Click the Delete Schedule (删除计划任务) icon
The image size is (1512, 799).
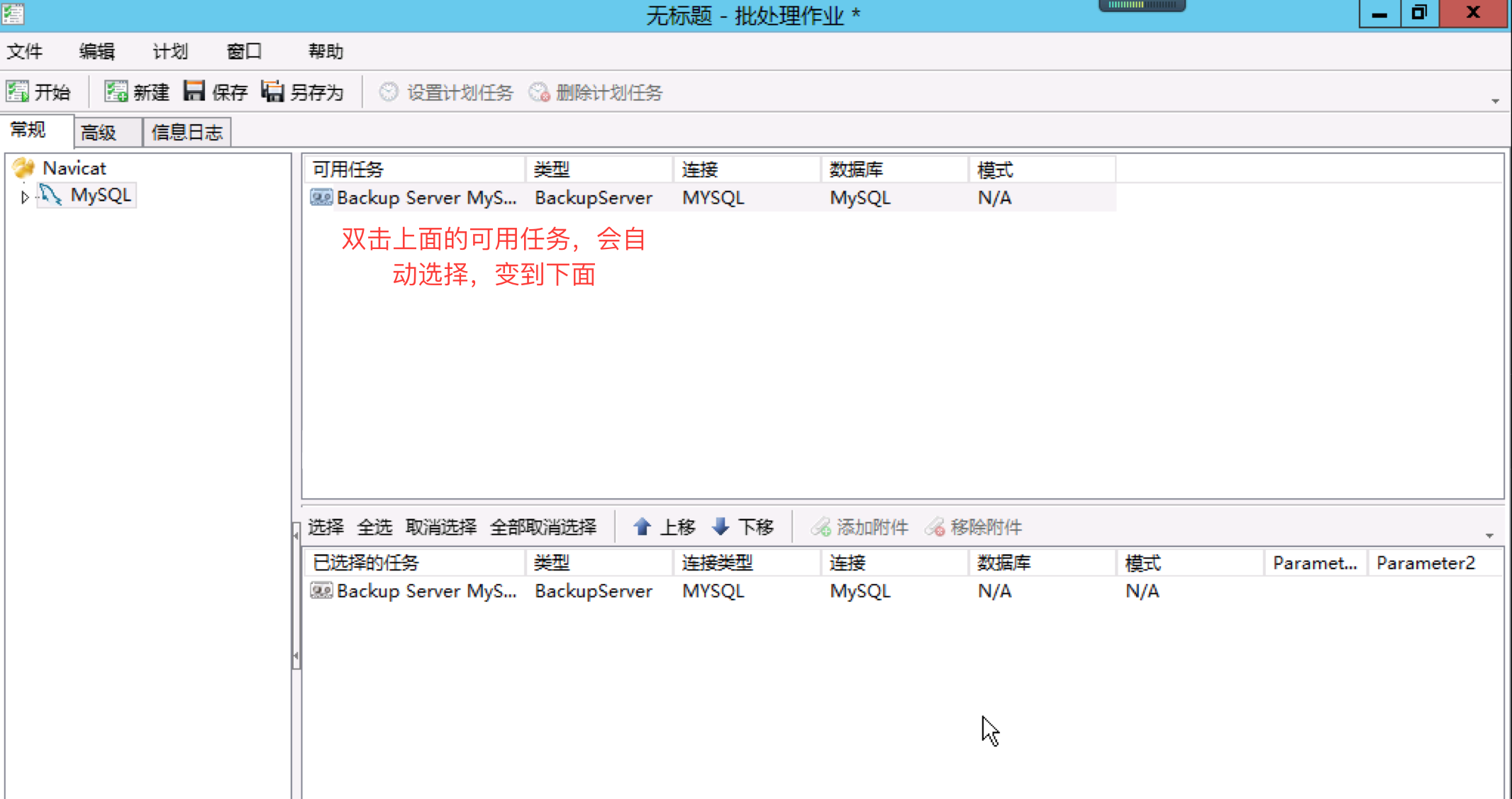[539, 92]
